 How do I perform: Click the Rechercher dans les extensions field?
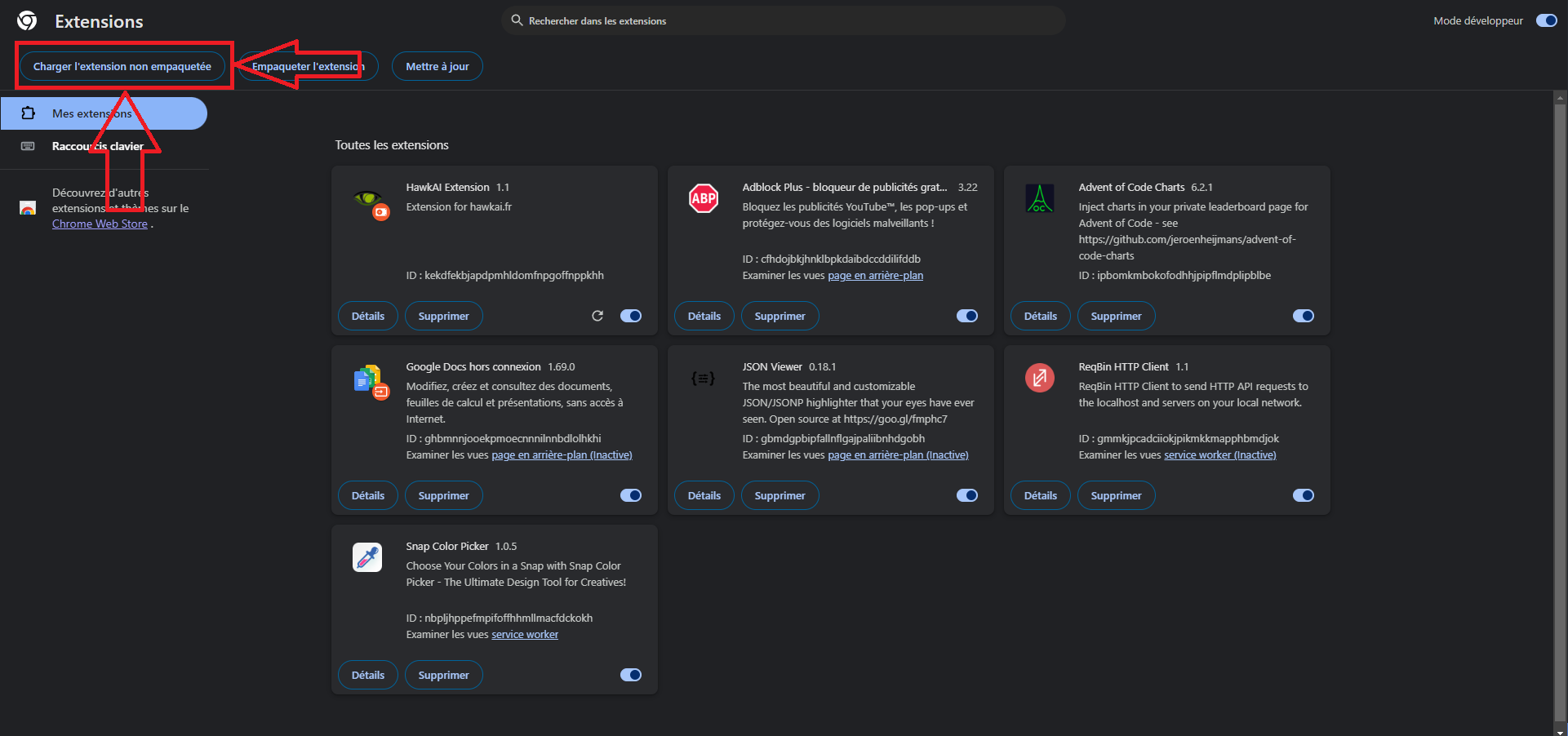tap(784, 20)
